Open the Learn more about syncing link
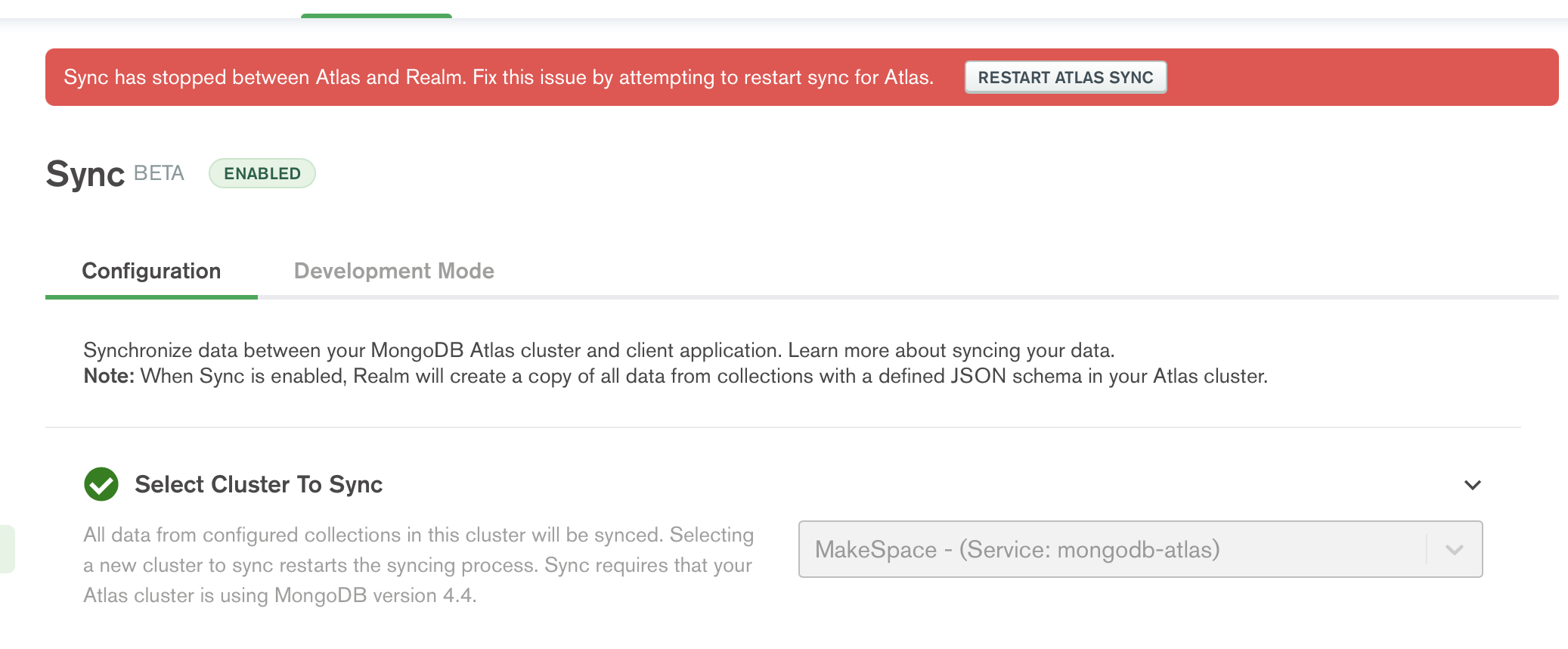 (x=950, y=350)
